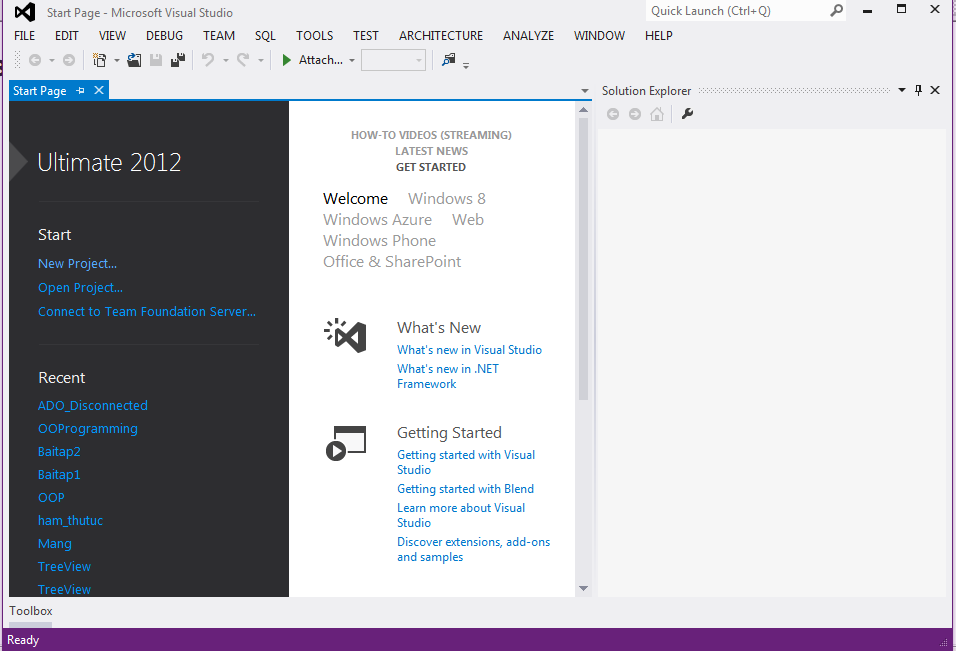Screen dimensions: 956x651
Task: Open the toolbar options overflow arrow
Action: pyautogui.click(x=466, y=65)
